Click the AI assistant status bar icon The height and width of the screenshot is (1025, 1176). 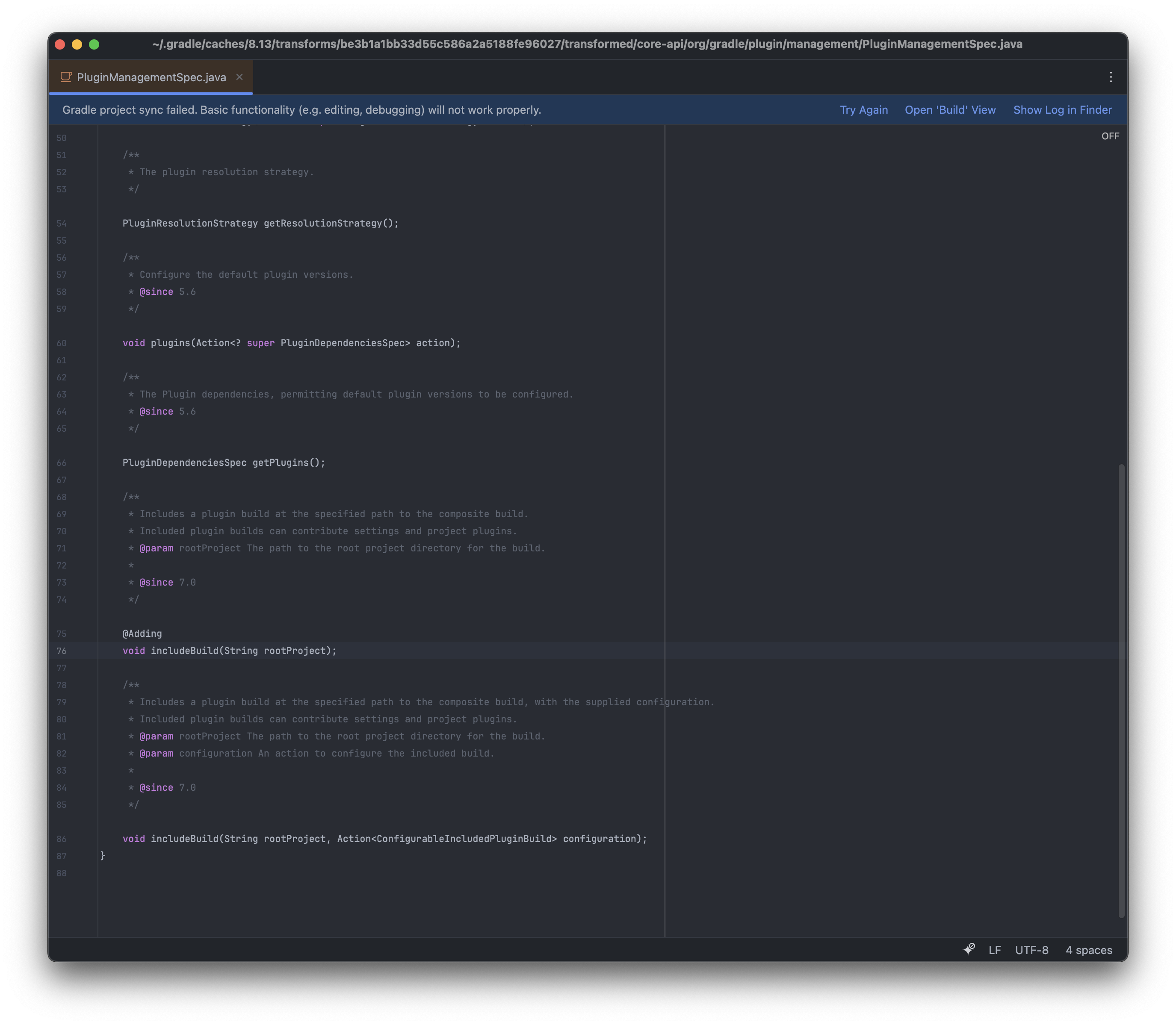tap(969, 950)
